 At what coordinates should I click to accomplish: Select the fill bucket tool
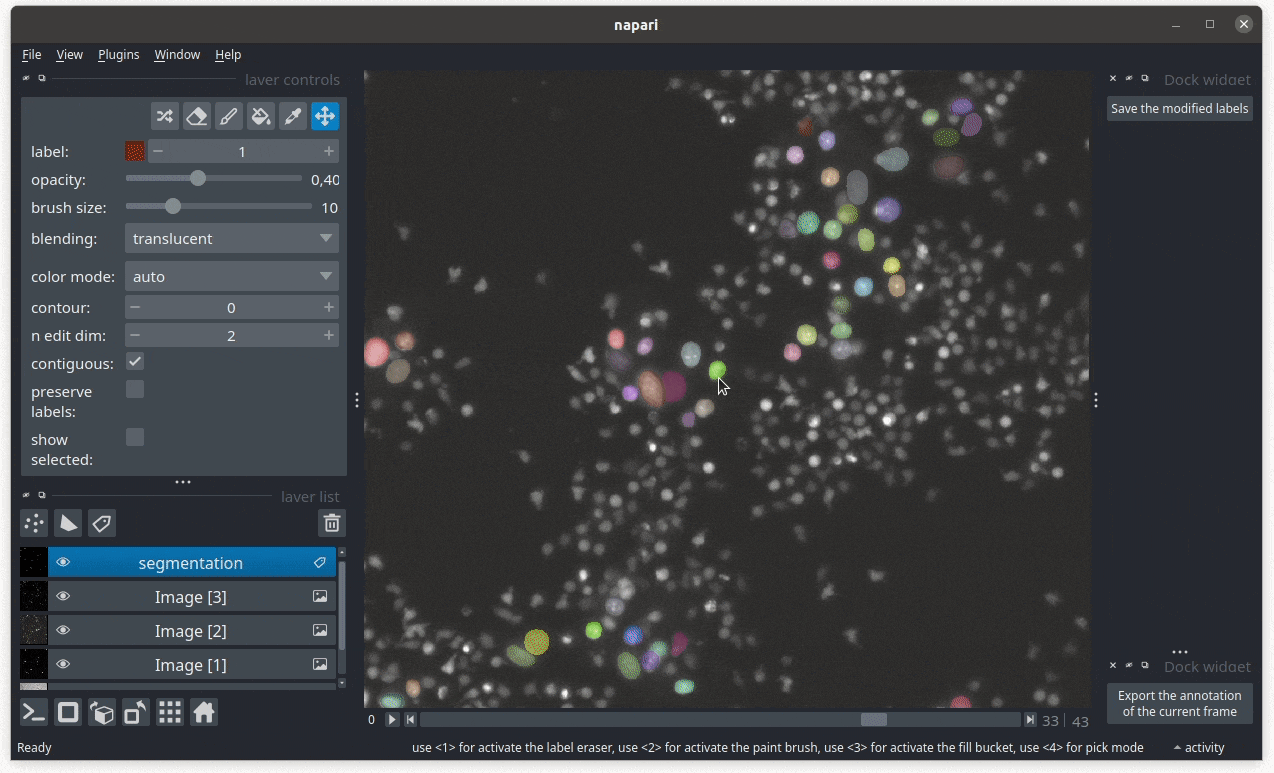(x=261, y=117)
